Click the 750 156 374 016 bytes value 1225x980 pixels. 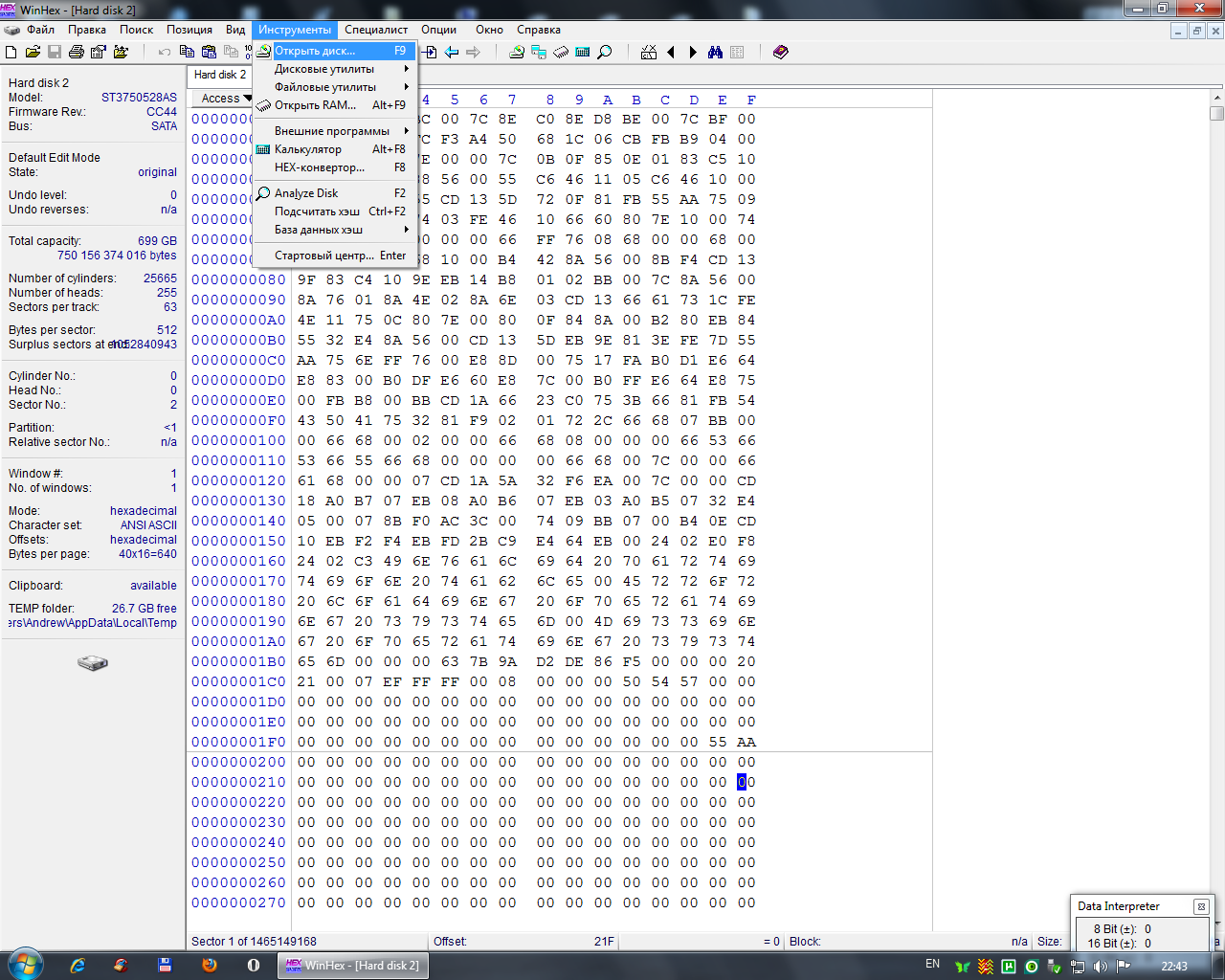(x=117, y=256)
